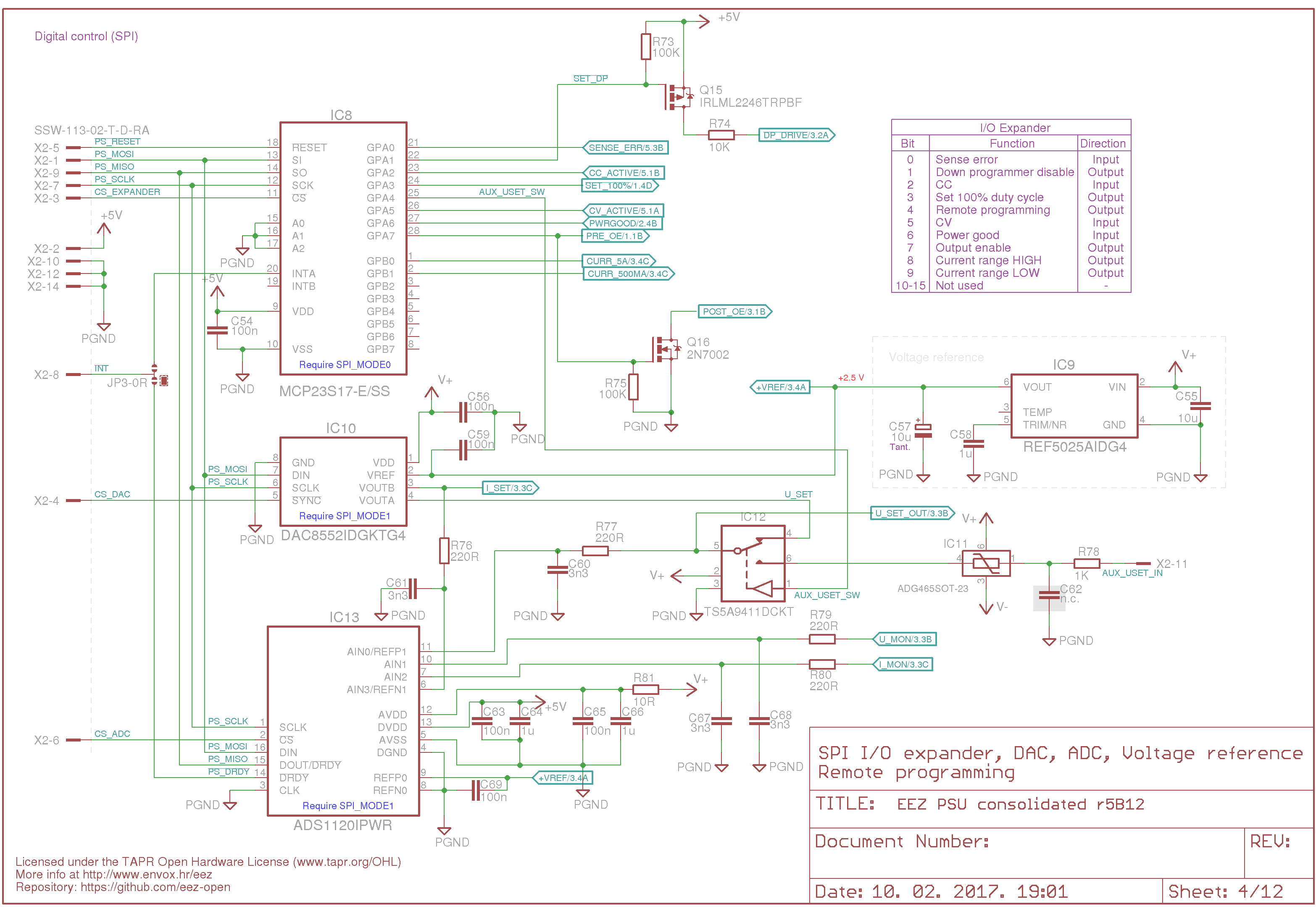Select the C57 10u tantalum capacitor
This screenshot has width=1316, height=907.
tap(923, 431)
